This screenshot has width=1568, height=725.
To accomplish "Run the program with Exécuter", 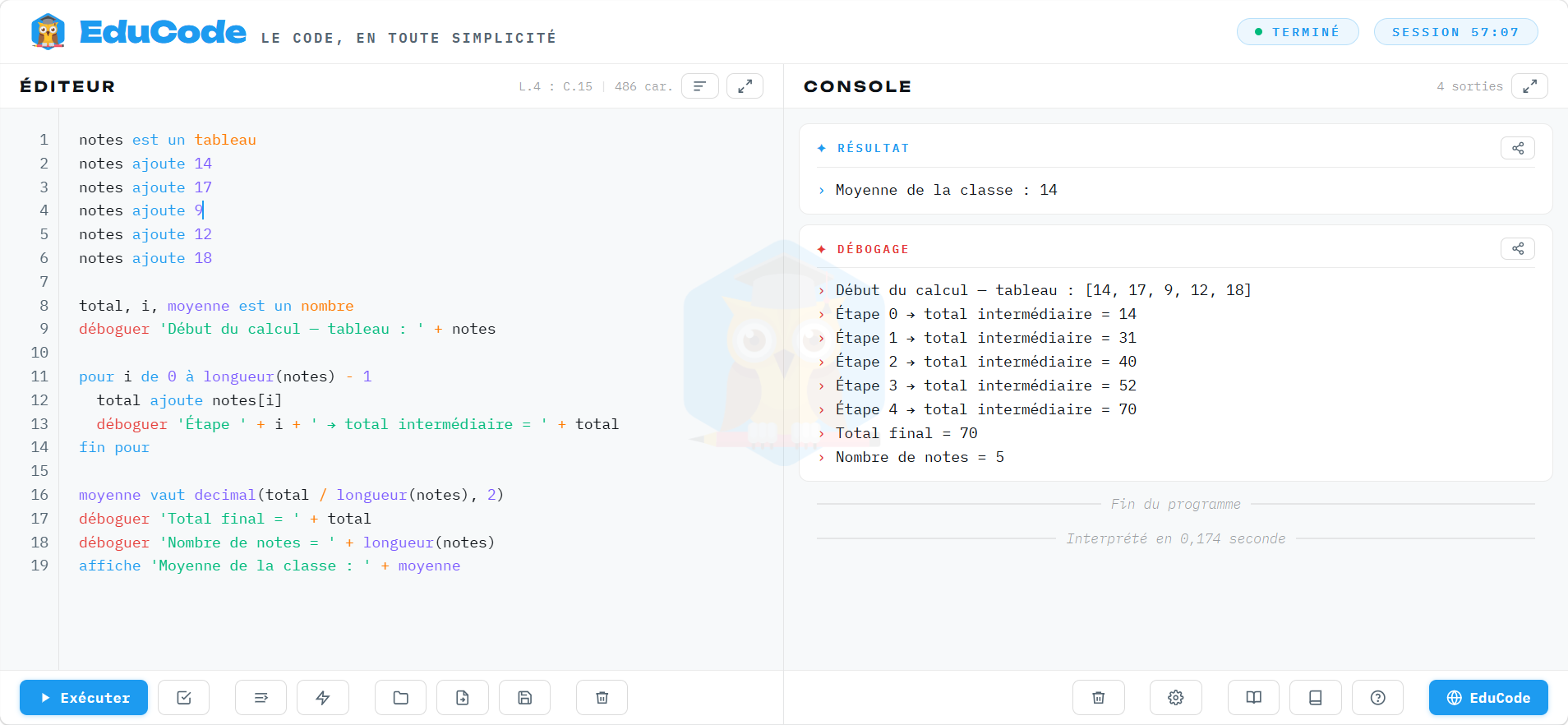I will [x=84, y=698].
